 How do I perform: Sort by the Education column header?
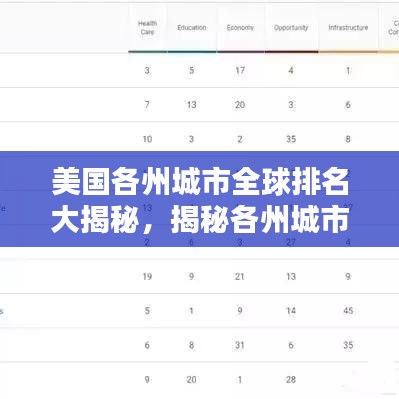click(x=192, y=28)
